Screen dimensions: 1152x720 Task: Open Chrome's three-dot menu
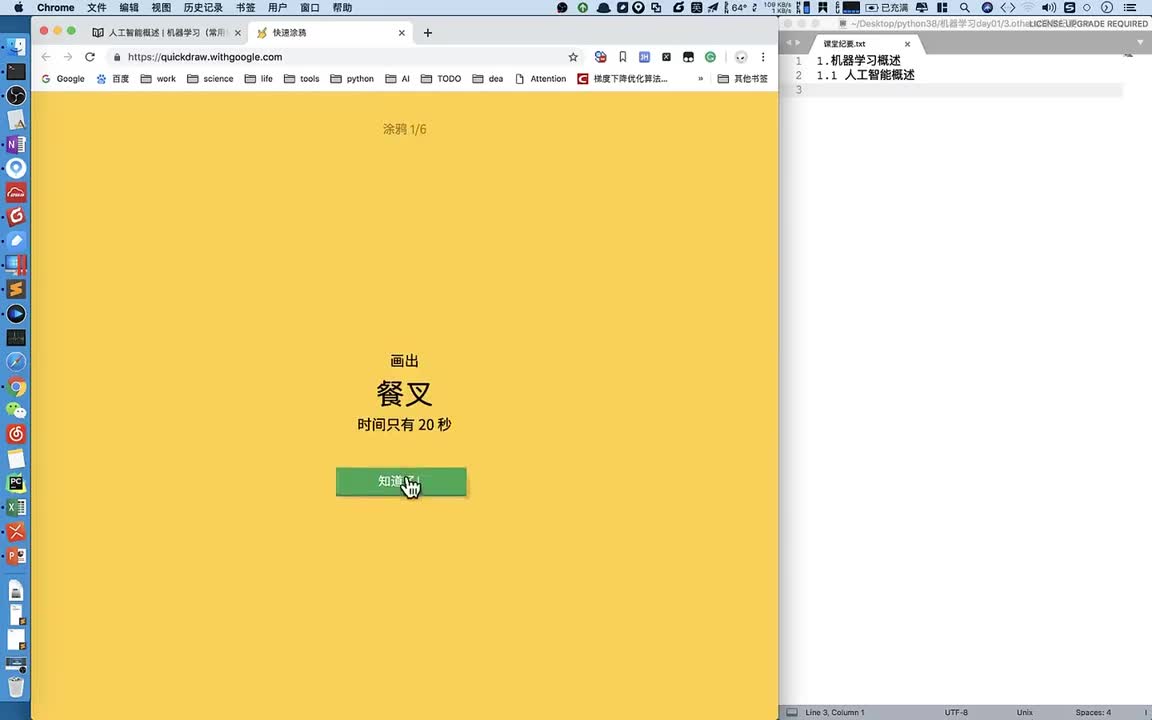763,57
